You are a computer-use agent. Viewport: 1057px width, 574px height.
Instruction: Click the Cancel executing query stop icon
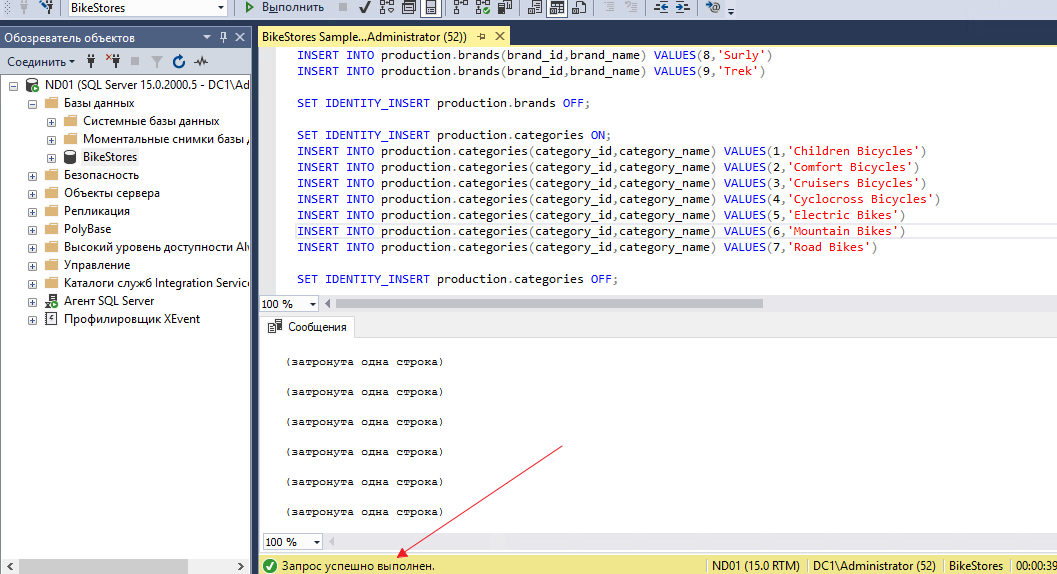click(343, 7)
